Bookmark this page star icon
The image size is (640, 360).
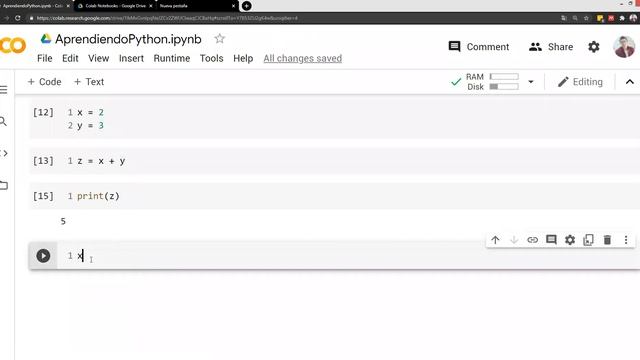point(586,18)
